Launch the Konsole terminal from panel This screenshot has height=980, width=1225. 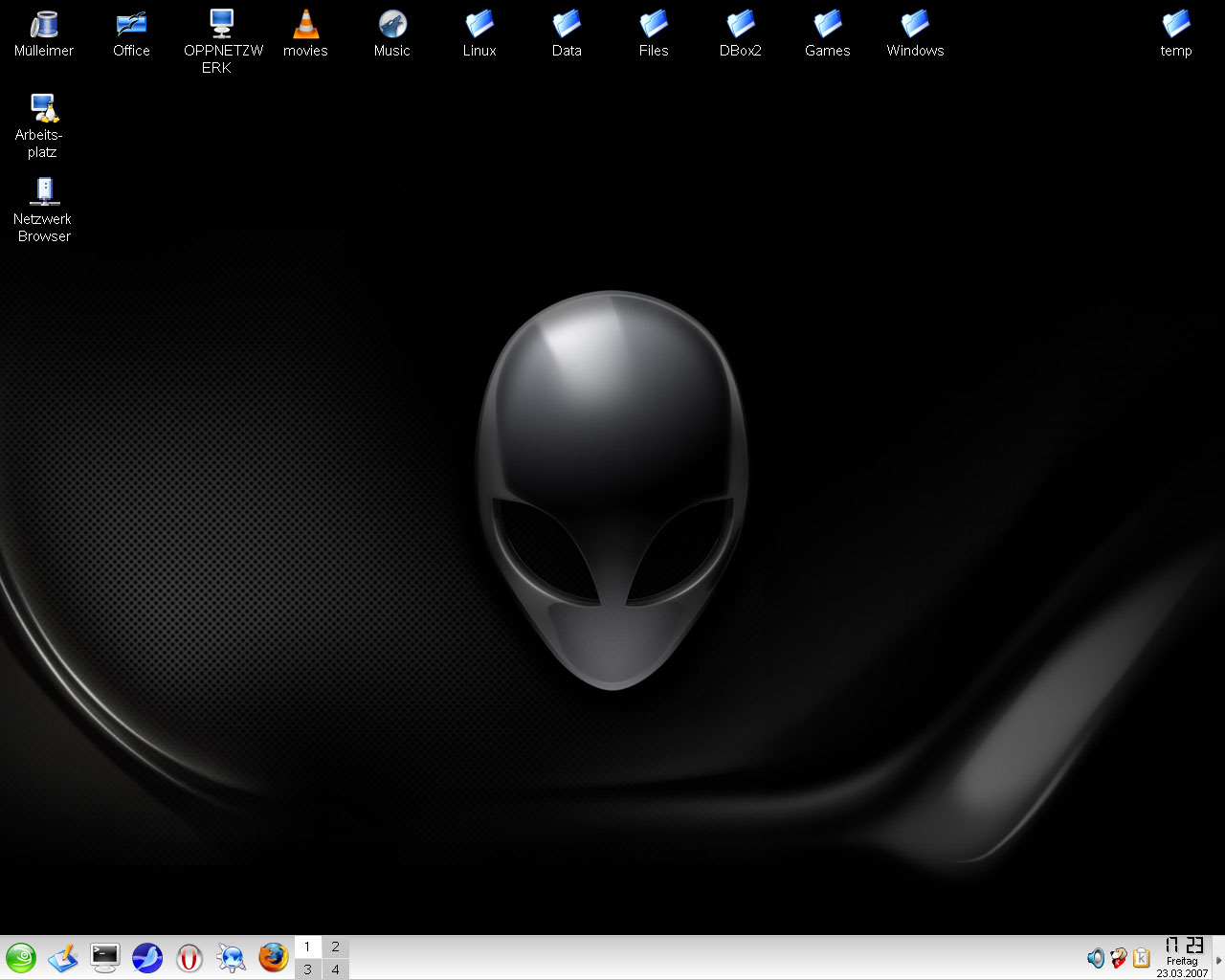(105, 957)
